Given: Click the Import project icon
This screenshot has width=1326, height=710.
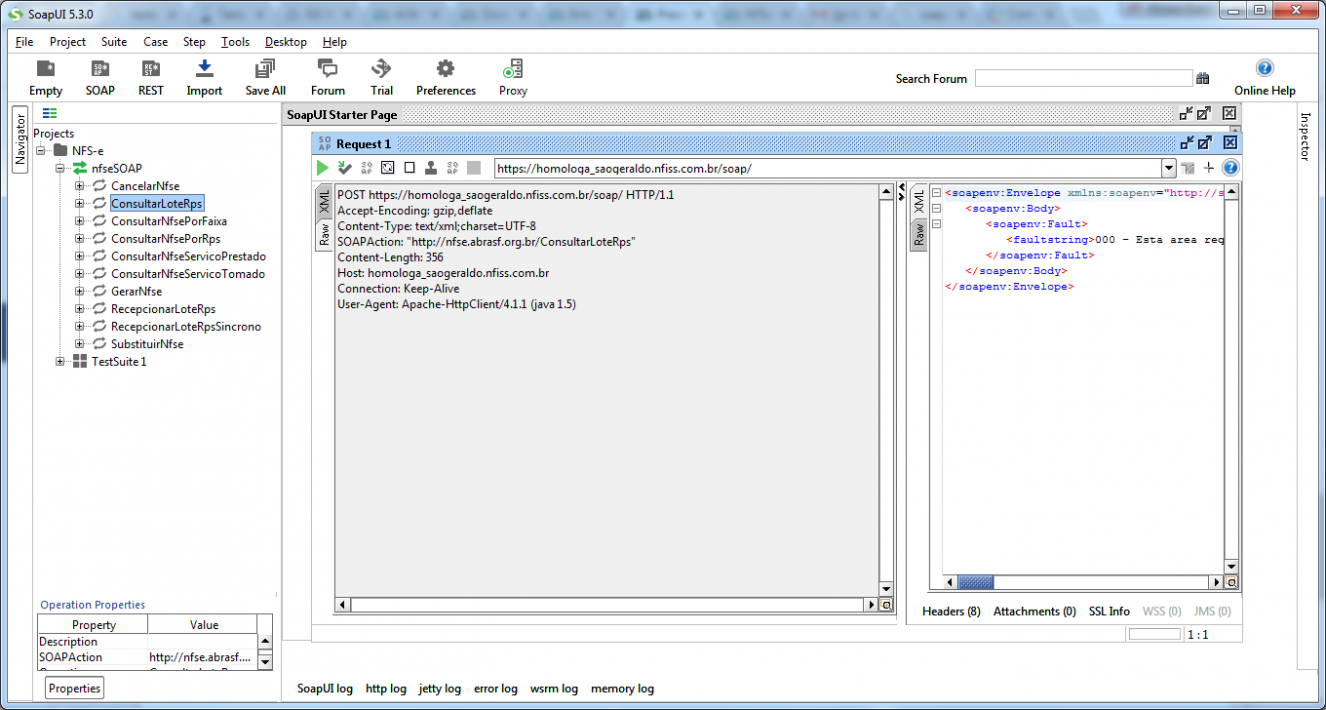Looking at the screenshot, I should [204, 69].
